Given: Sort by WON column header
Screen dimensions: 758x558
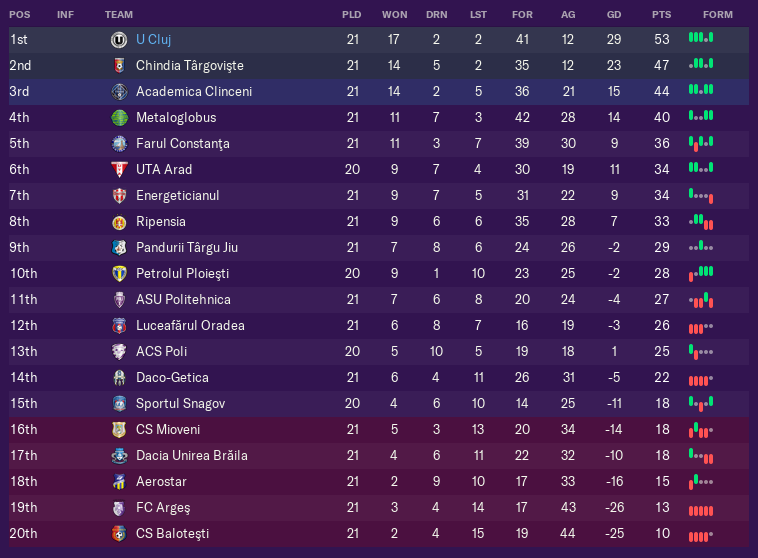Looking at the screenshot, I should pos(394,15).
